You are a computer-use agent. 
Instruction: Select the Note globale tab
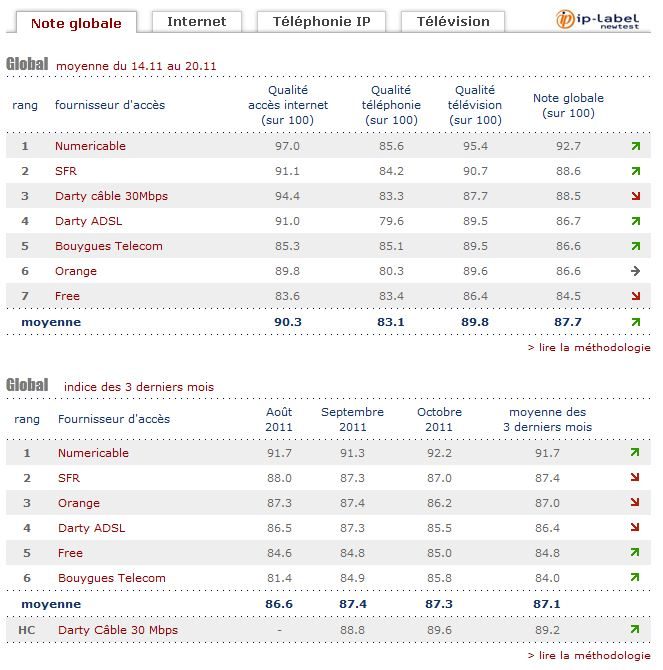click(76, 22)
